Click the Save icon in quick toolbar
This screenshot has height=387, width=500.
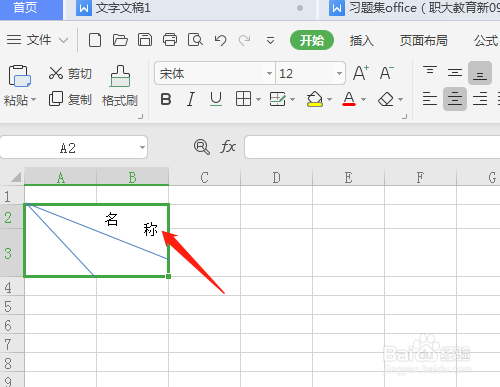click(x=145, y=40)
